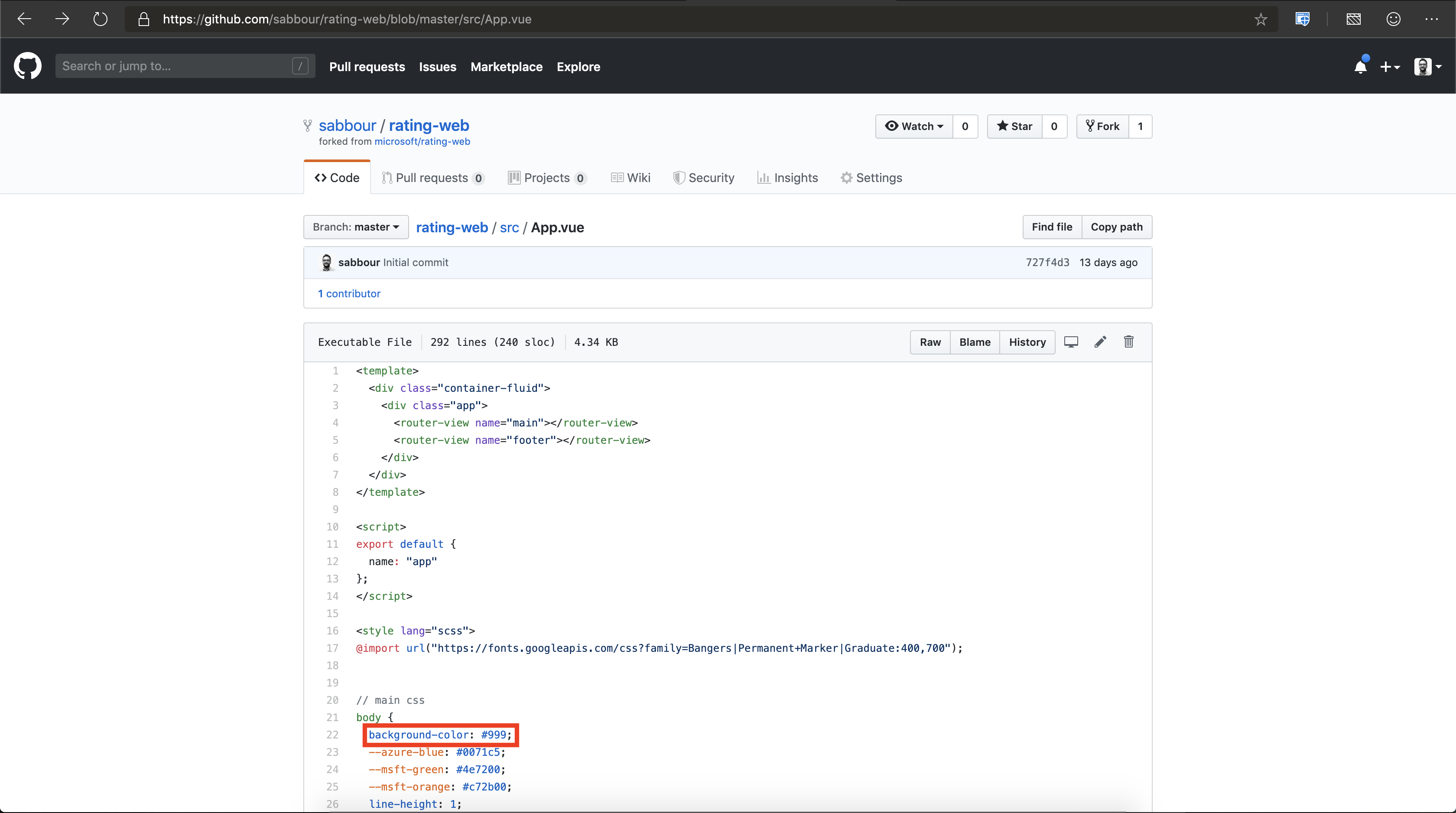The height and width of the screenshot is (813, 1456).
Task: Navigate back using the browser arrow
Action: pos(24,19)
